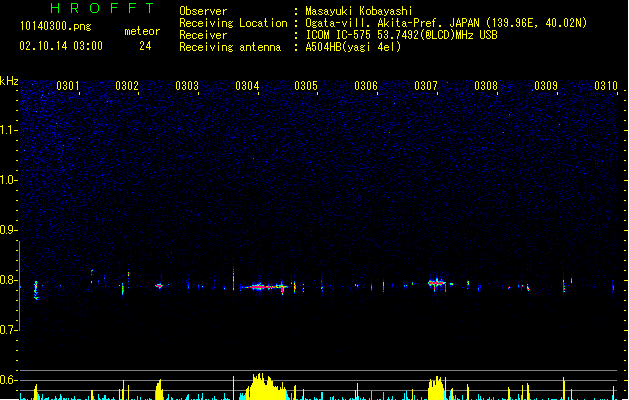
Task: Click the yellow intensity peak below 0307
Action: pyautogui.click(x=436, y=388)
